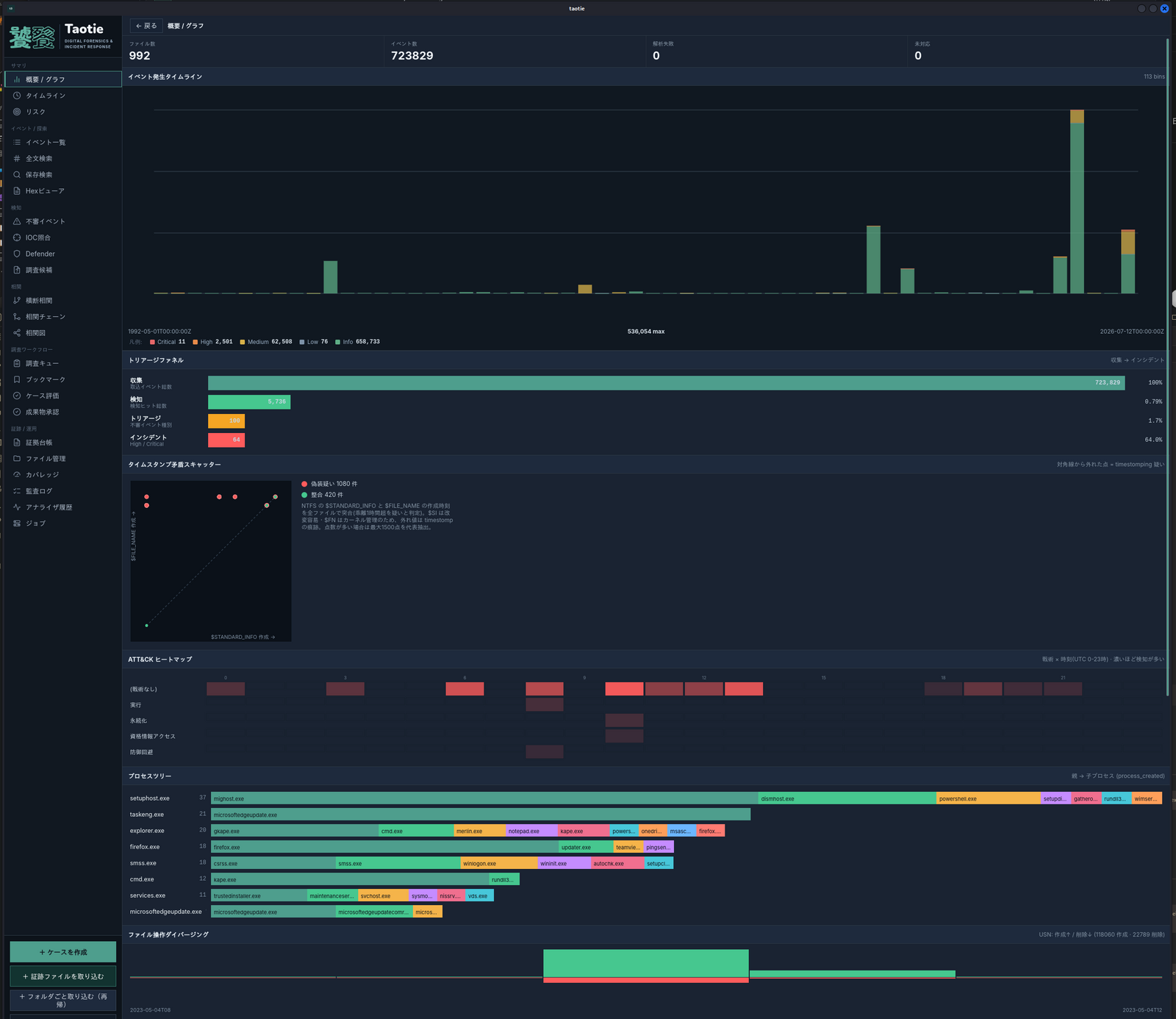Image resolution: width=1176 pixels, height=1019 pixels.
Task: Click the 相関図 share-graph icon
Action: pyautogui.click(x=17, y=332)
